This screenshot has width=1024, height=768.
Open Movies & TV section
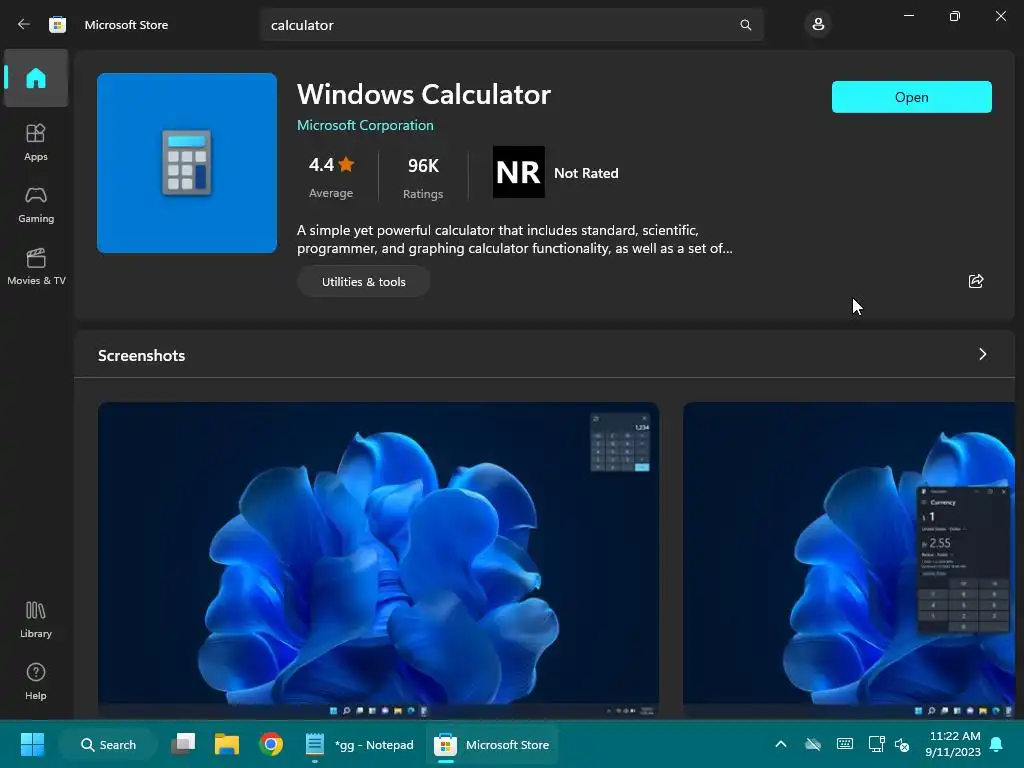(x=36, y=266)
